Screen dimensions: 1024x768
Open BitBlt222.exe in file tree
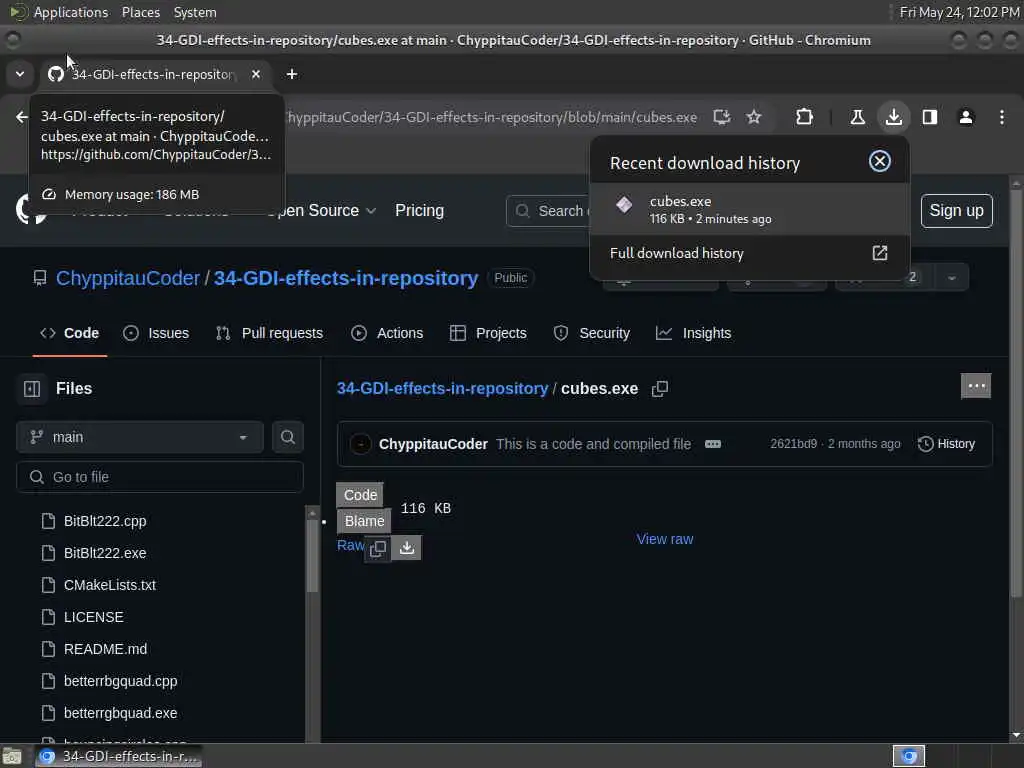click(105, 553)
